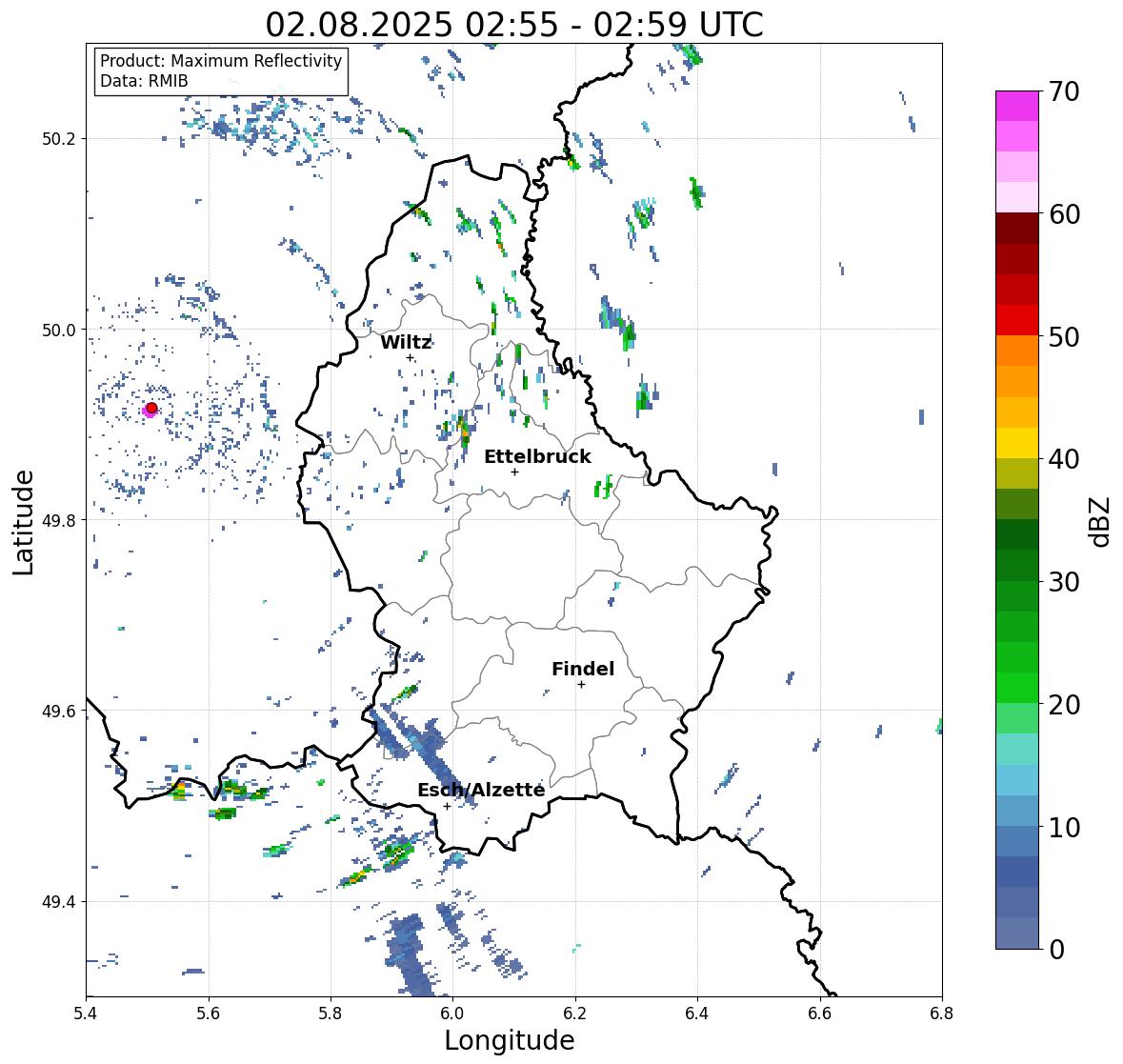Click the 49.6 latitude tick label
Screen dimensions: 1123x1064
pyautogui.click(x=59, y=711)
